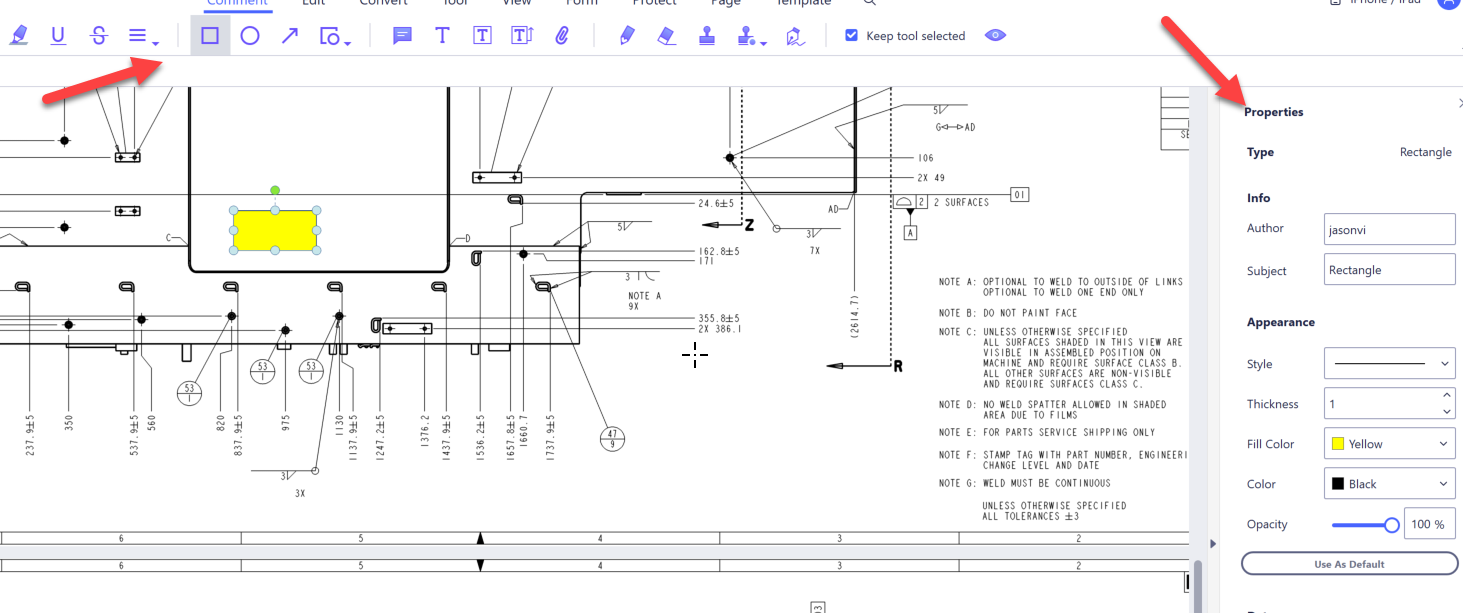1463x613 pixels.
Task: Click the Underline annotation tool
Action: 58,36
